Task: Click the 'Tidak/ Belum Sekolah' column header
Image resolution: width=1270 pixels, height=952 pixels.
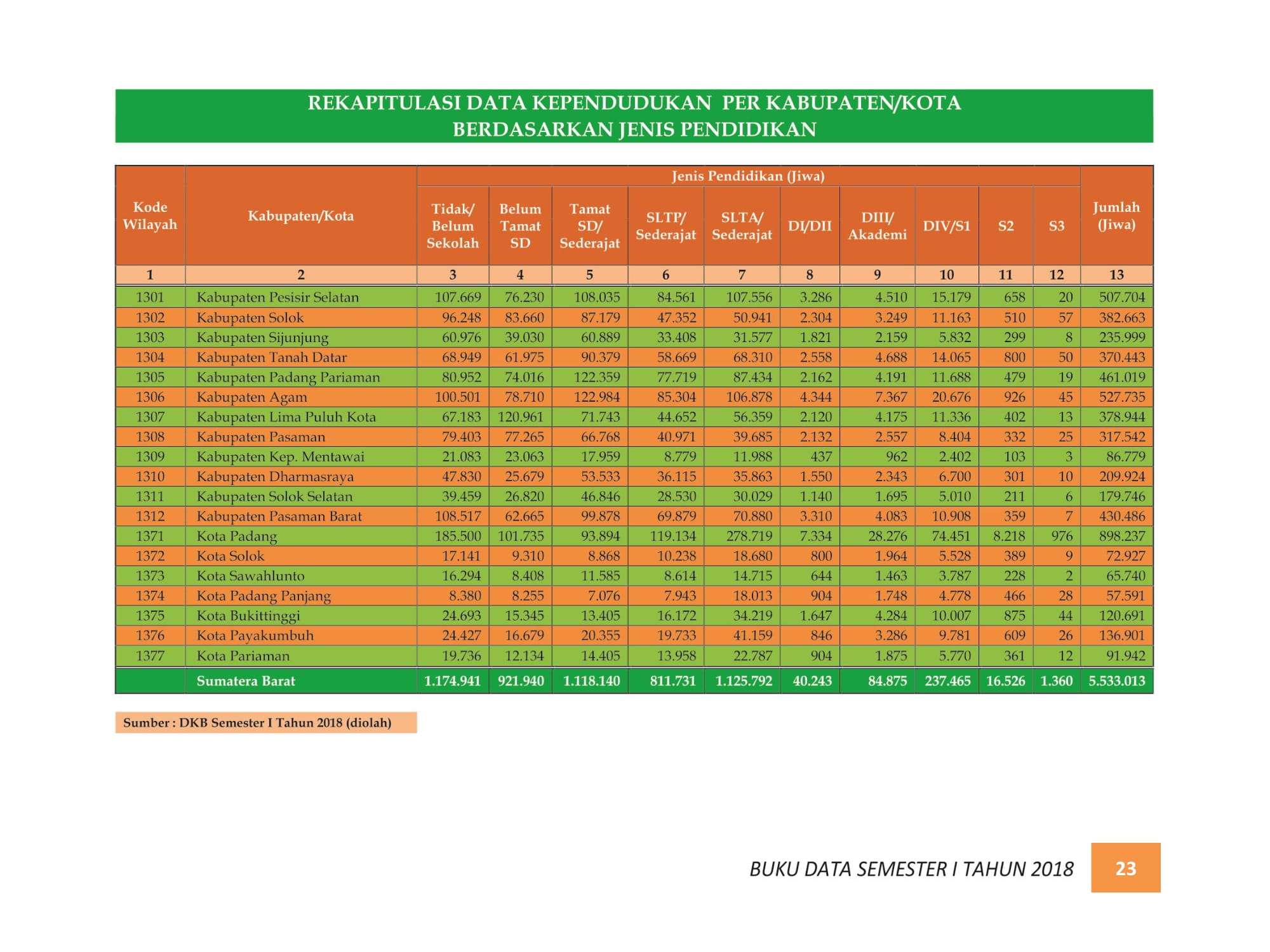Action: (453, 226)
